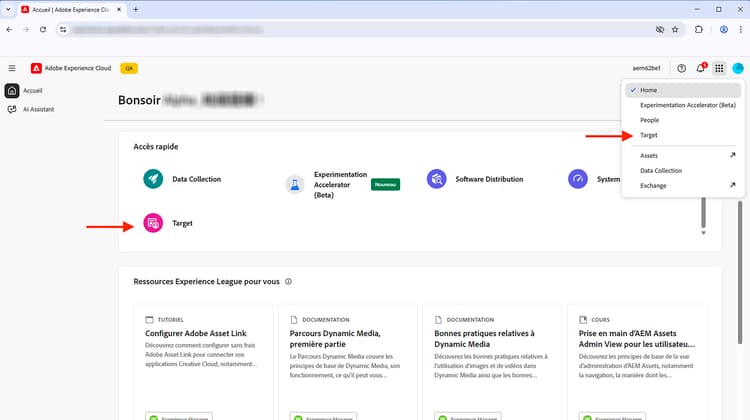The height and width of the screenshot is (420, 750).
Task: Close the Accueil browser tab
Action: coord(119,9)
